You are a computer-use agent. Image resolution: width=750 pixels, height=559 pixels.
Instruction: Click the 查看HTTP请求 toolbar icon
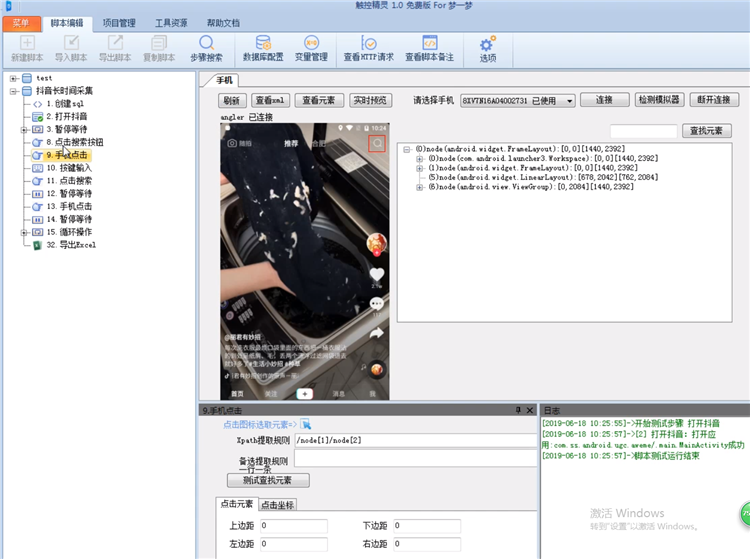tap(368, 44)
